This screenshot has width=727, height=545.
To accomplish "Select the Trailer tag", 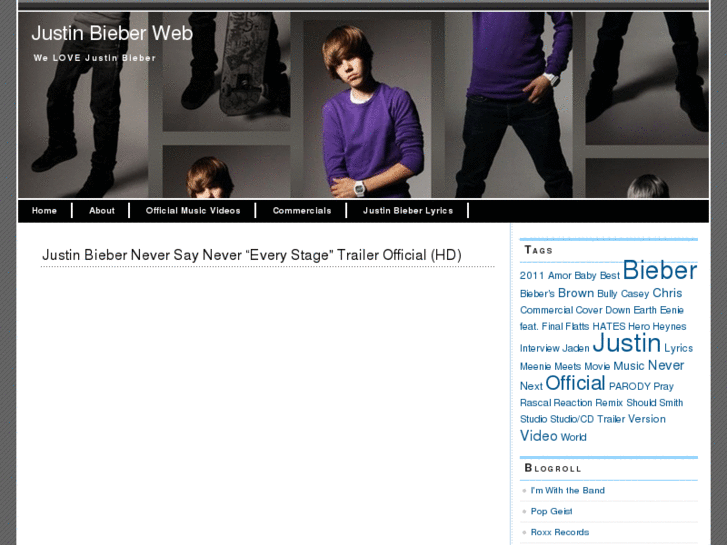I will pyautogui.click(x=611, y=419).
